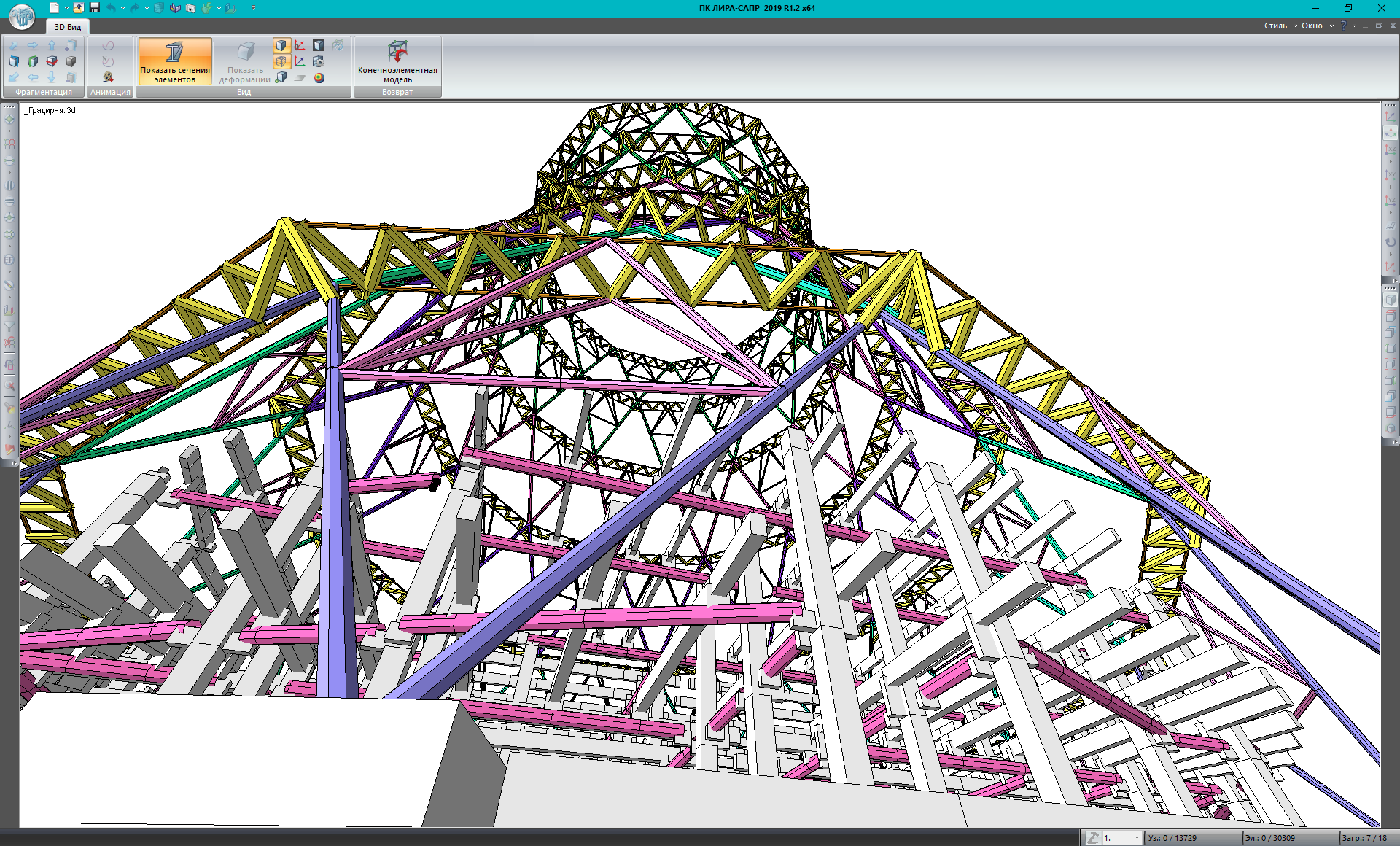The image size is (1400, 846).
Task: Toggle the highlighted solid cube view icon
Action: (x=281, y=45)
